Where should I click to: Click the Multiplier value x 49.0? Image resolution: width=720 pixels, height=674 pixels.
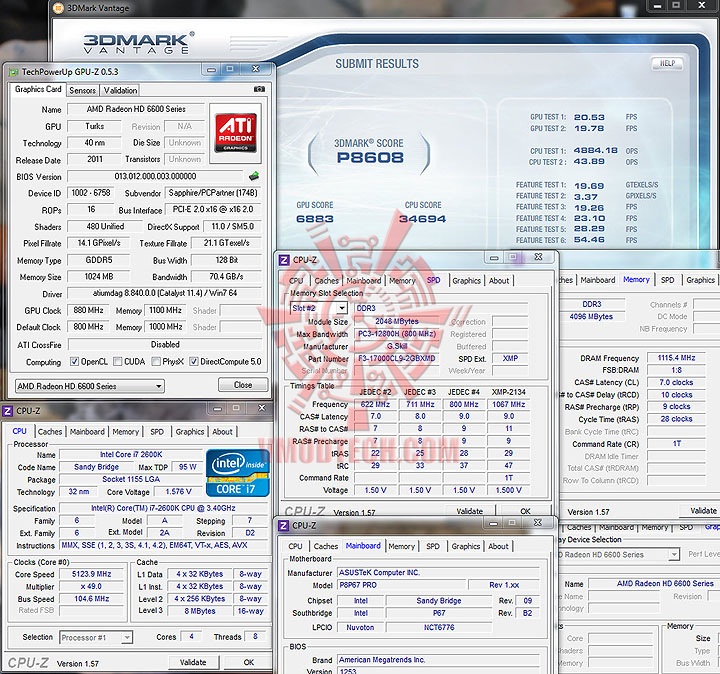pos(92,586)
